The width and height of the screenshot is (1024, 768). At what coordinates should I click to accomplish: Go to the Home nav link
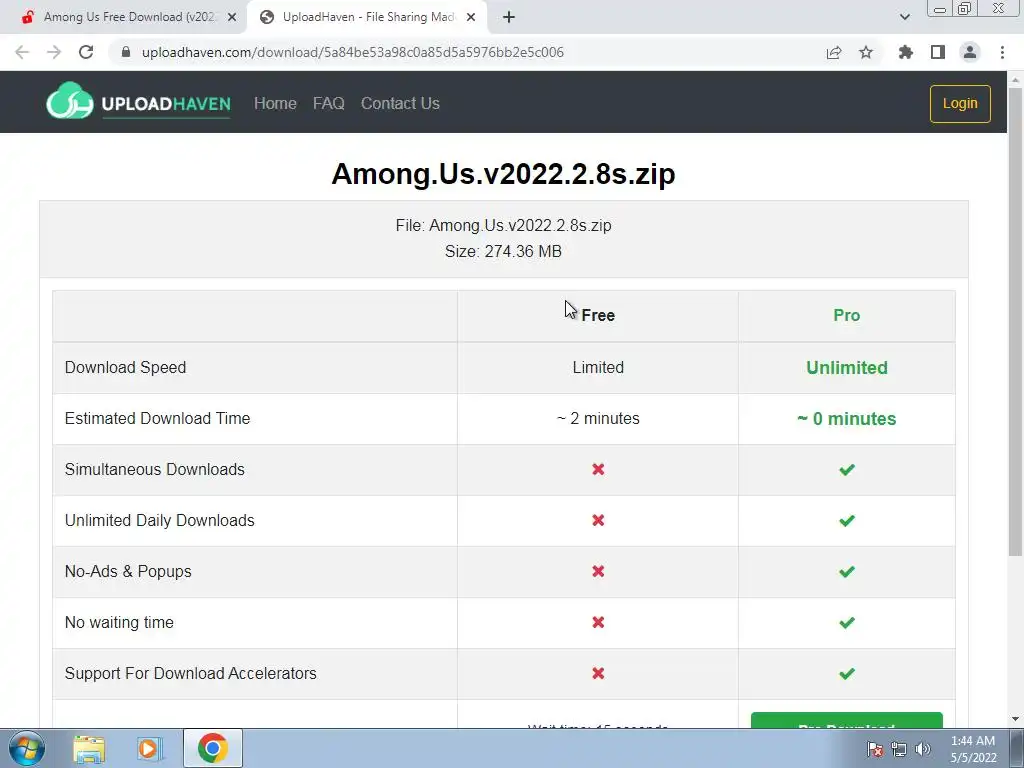(x=275, y=103)
